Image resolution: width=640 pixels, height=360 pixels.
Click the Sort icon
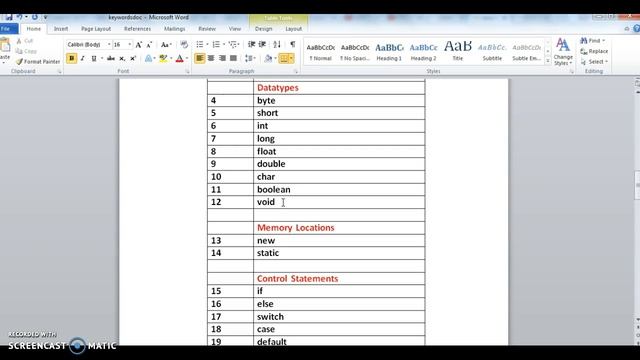(x=277, y=44)
